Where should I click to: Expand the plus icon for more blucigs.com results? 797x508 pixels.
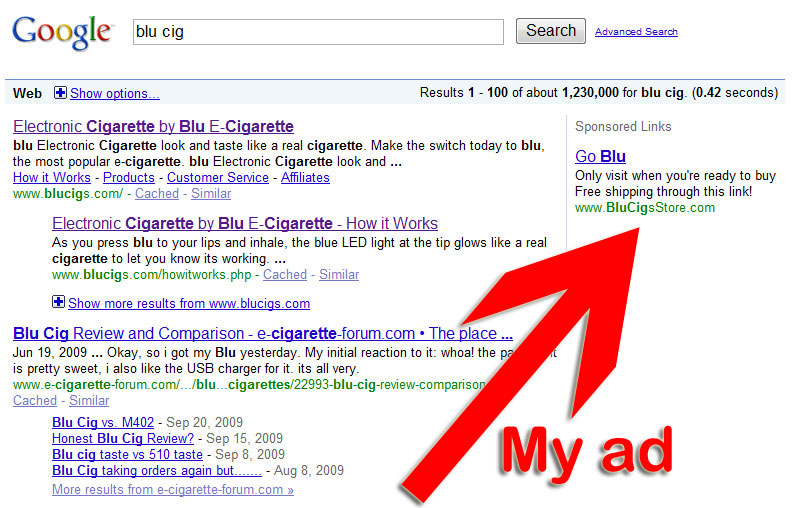58,302
